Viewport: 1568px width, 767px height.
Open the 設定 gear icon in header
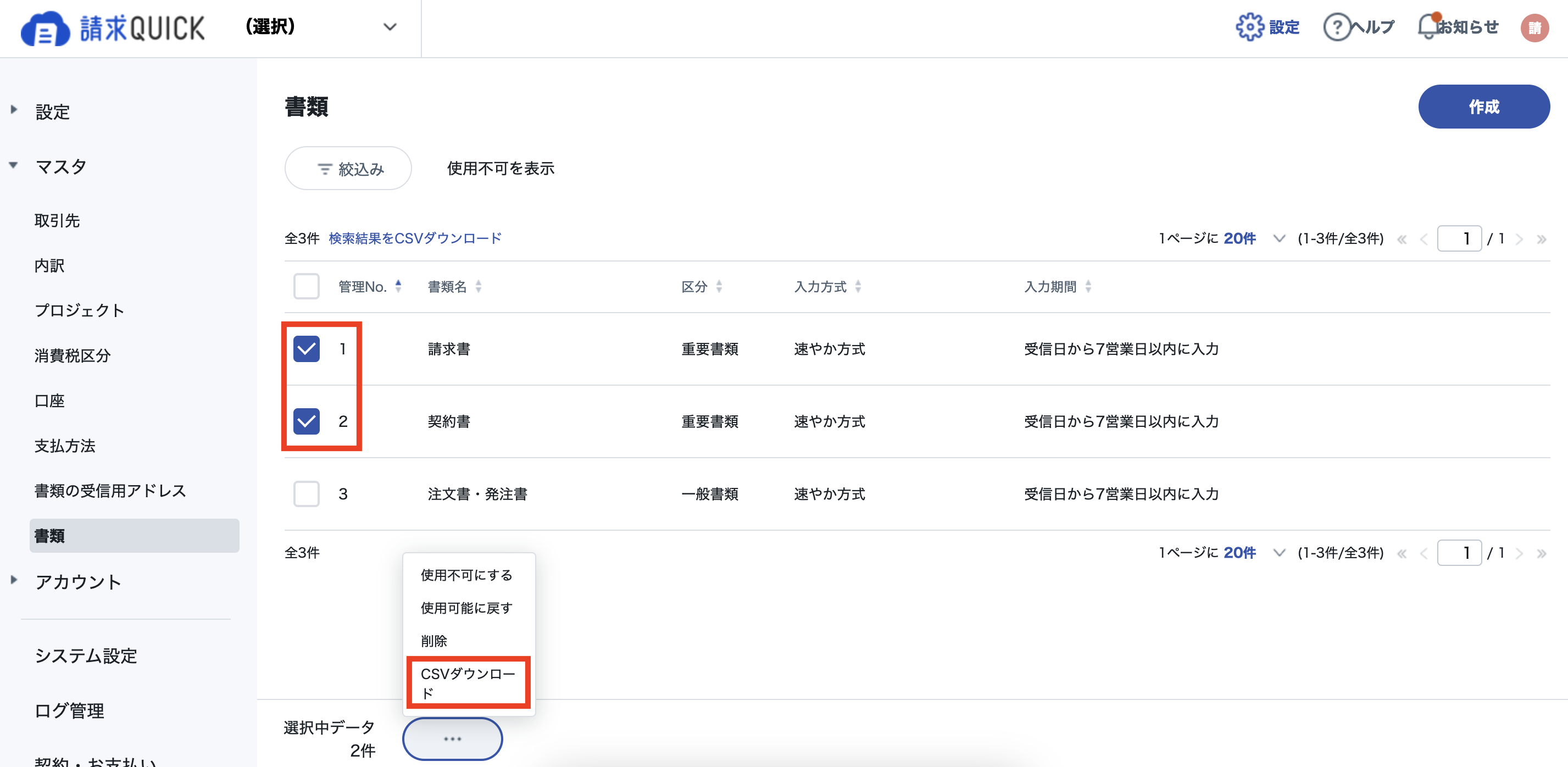(1250, 27)
